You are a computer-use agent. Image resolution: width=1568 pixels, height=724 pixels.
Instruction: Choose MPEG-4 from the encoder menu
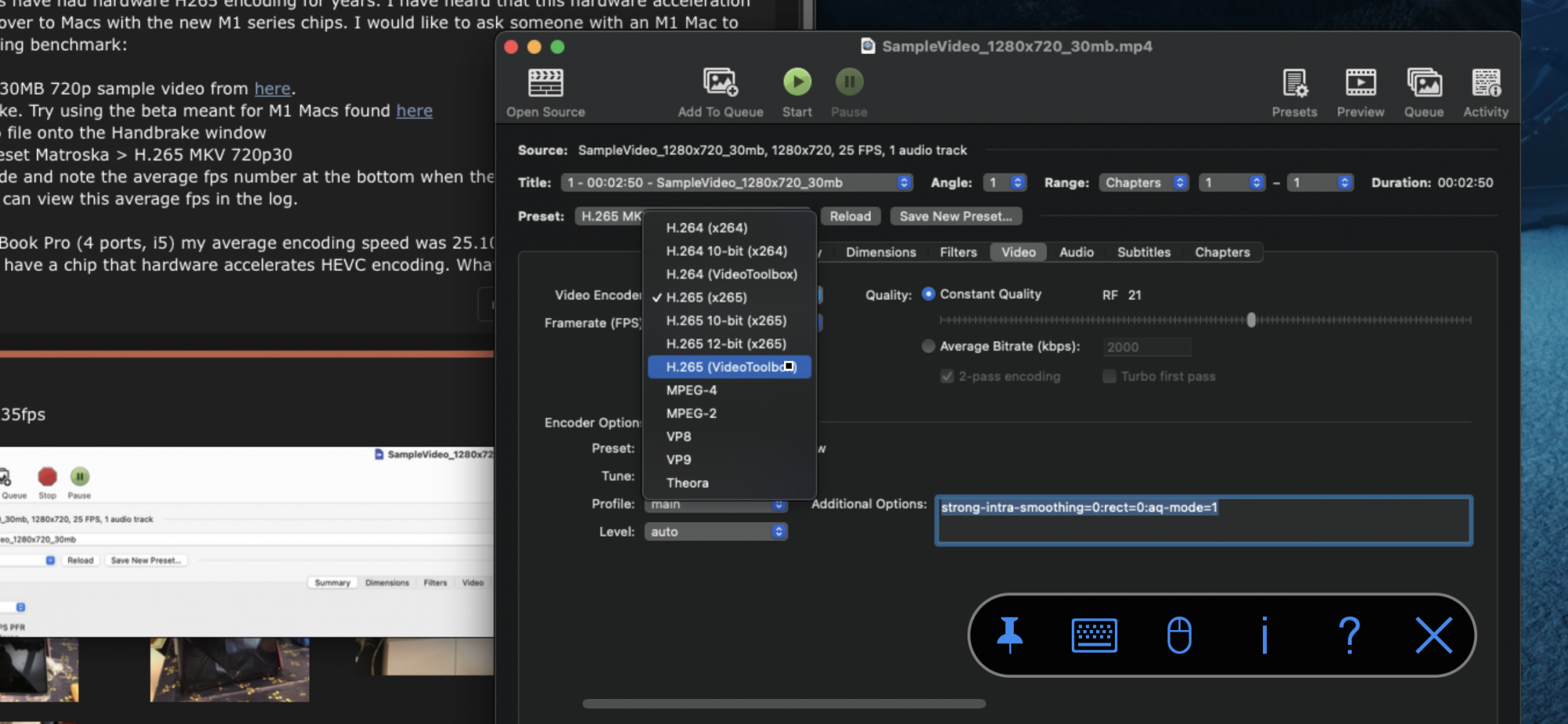click(x=729, y=390)
